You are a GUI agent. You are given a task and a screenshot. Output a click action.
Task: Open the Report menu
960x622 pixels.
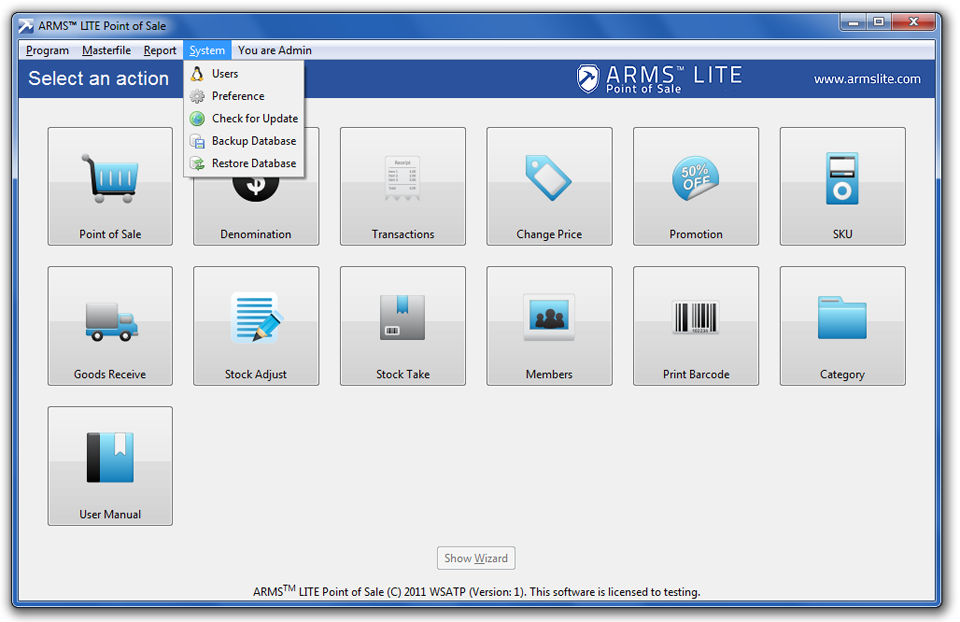tap(160, 50)
